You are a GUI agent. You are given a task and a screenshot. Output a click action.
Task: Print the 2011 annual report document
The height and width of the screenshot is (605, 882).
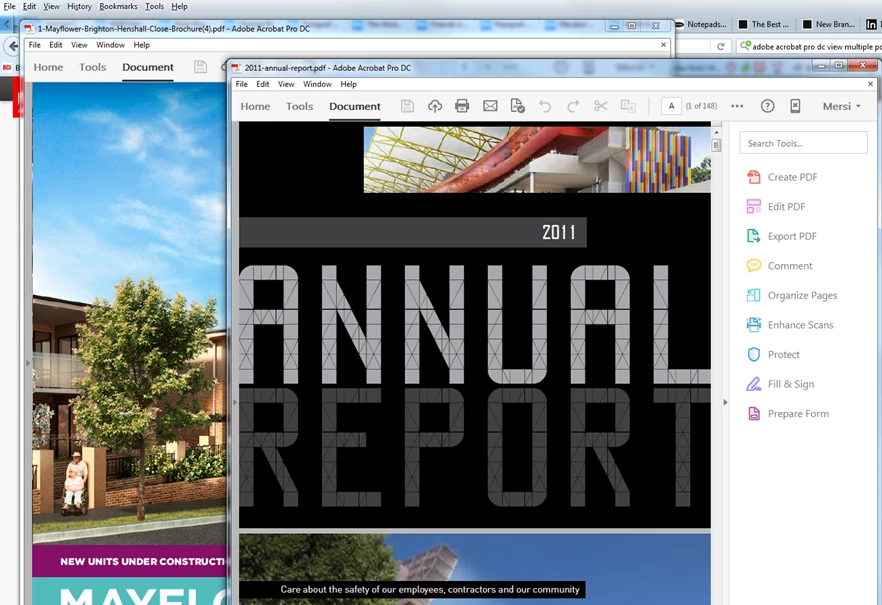click(x=462, y=106)
